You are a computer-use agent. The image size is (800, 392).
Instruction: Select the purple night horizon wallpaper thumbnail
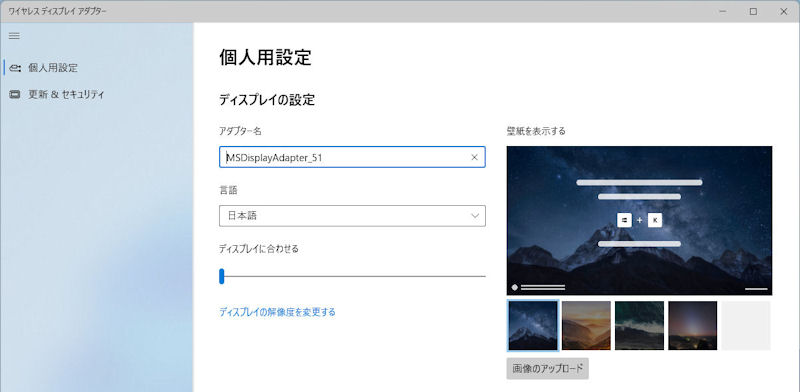pos(692,325)
